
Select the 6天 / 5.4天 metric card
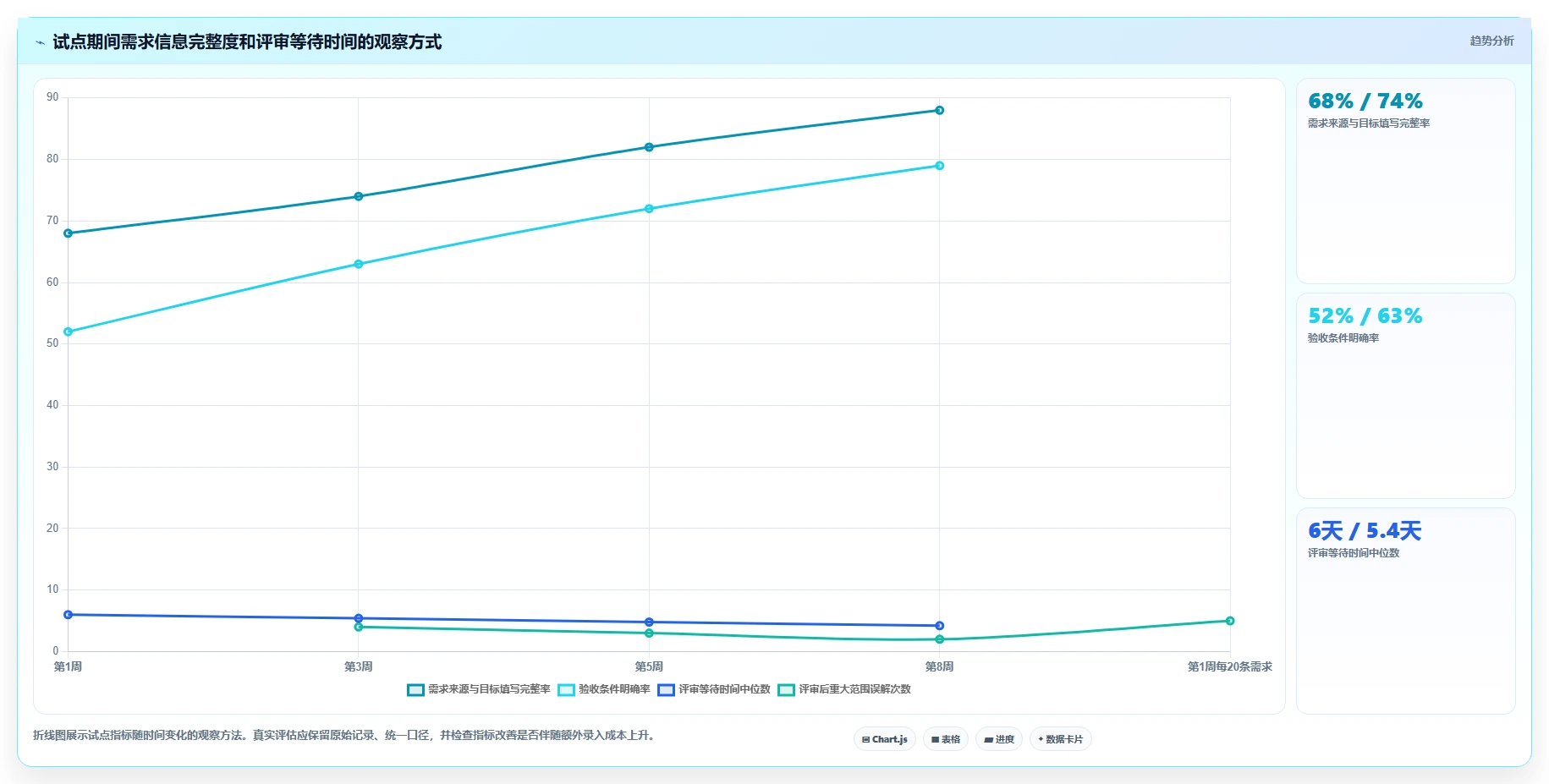(x=1405, y=611)
